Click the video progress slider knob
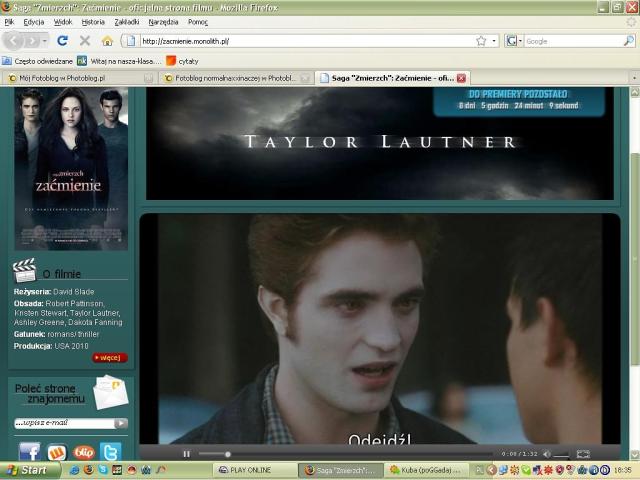The width and height of the screenshot is (640, 480). (228, 454)
